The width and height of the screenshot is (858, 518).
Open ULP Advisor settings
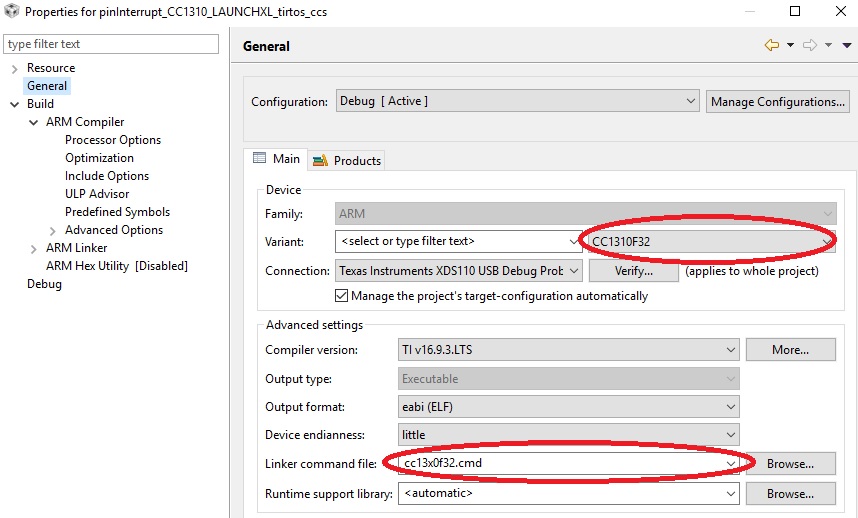pyautogui.click(x=97, y=194)
